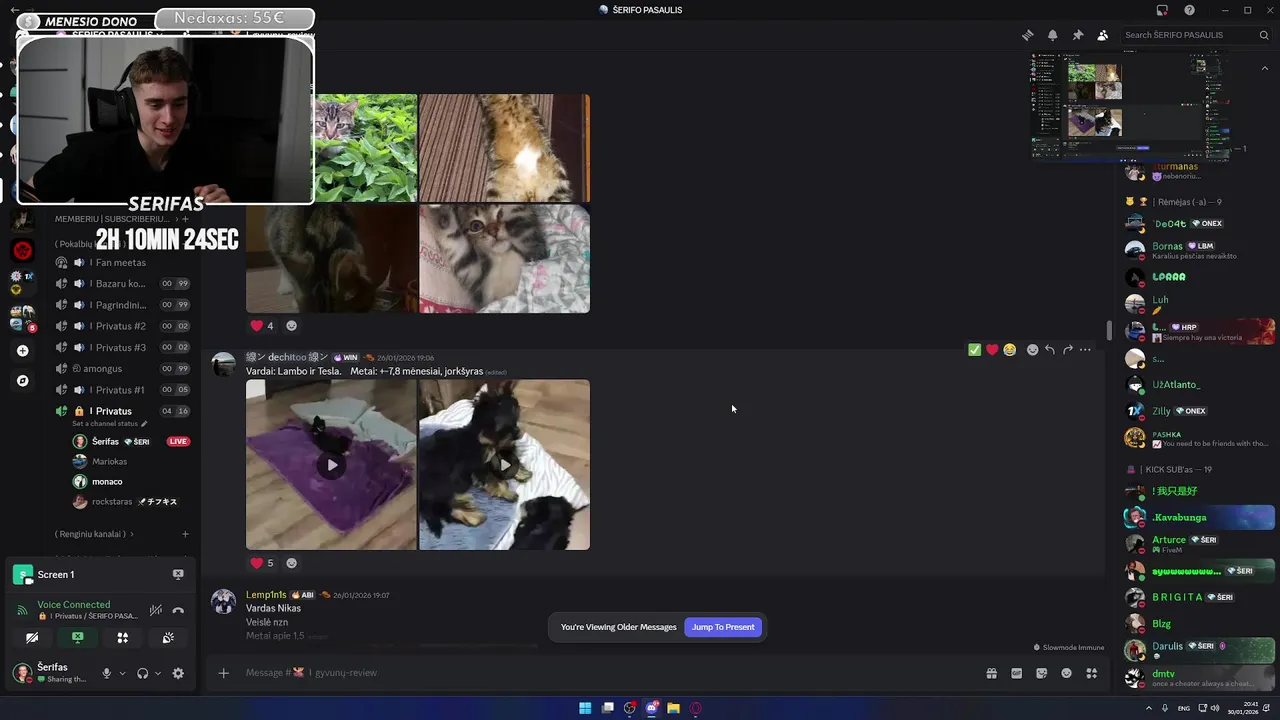Open notification settings bell icon
The width and height of the screenshot is (1280, 720).
click(1052, 35)
